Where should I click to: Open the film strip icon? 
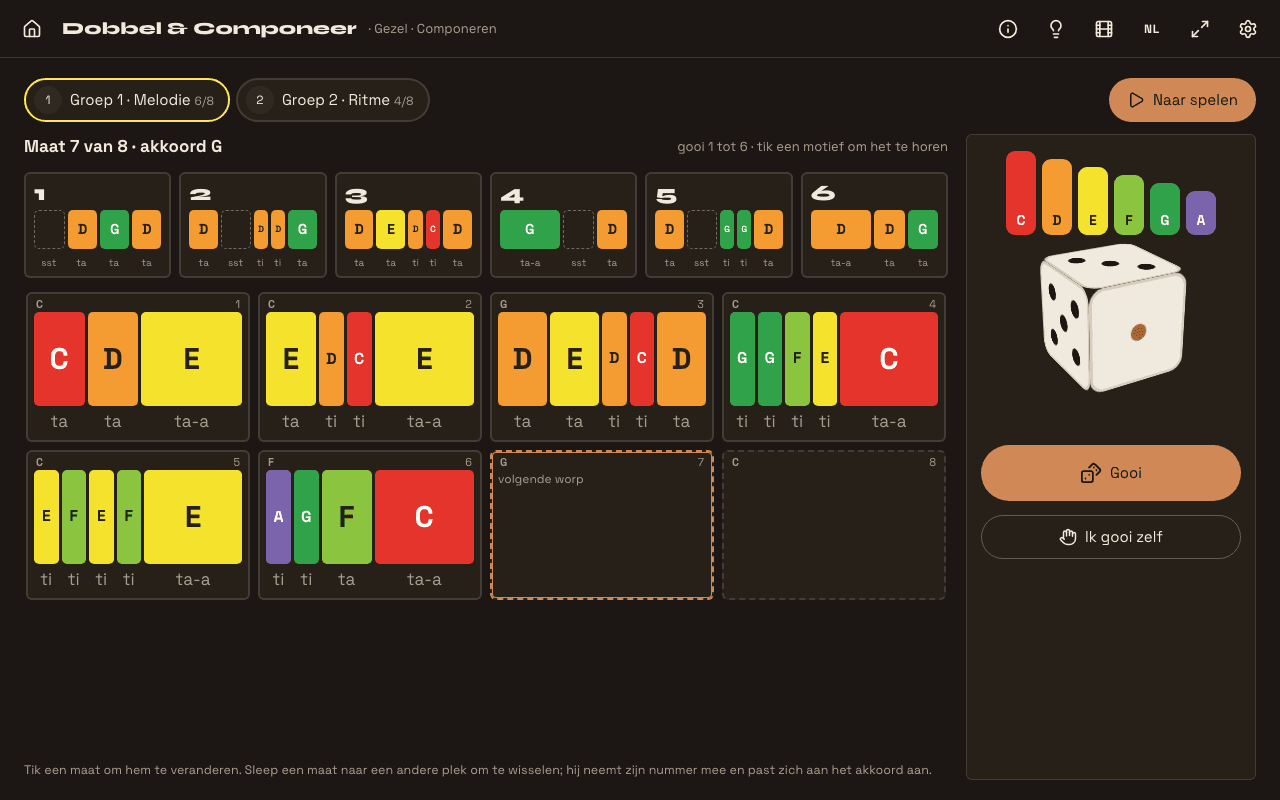(1104, 29)
